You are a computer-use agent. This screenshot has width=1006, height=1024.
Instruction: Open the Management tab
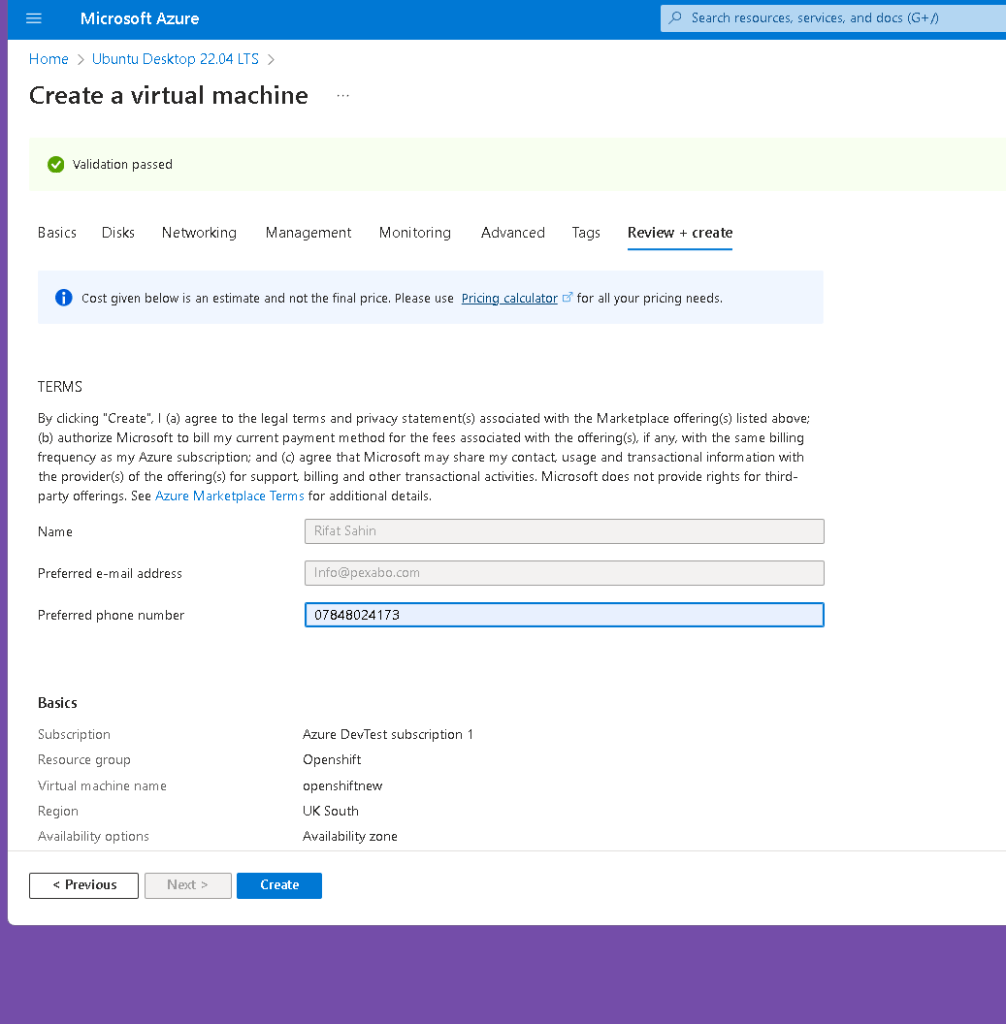tap(308, 232)
